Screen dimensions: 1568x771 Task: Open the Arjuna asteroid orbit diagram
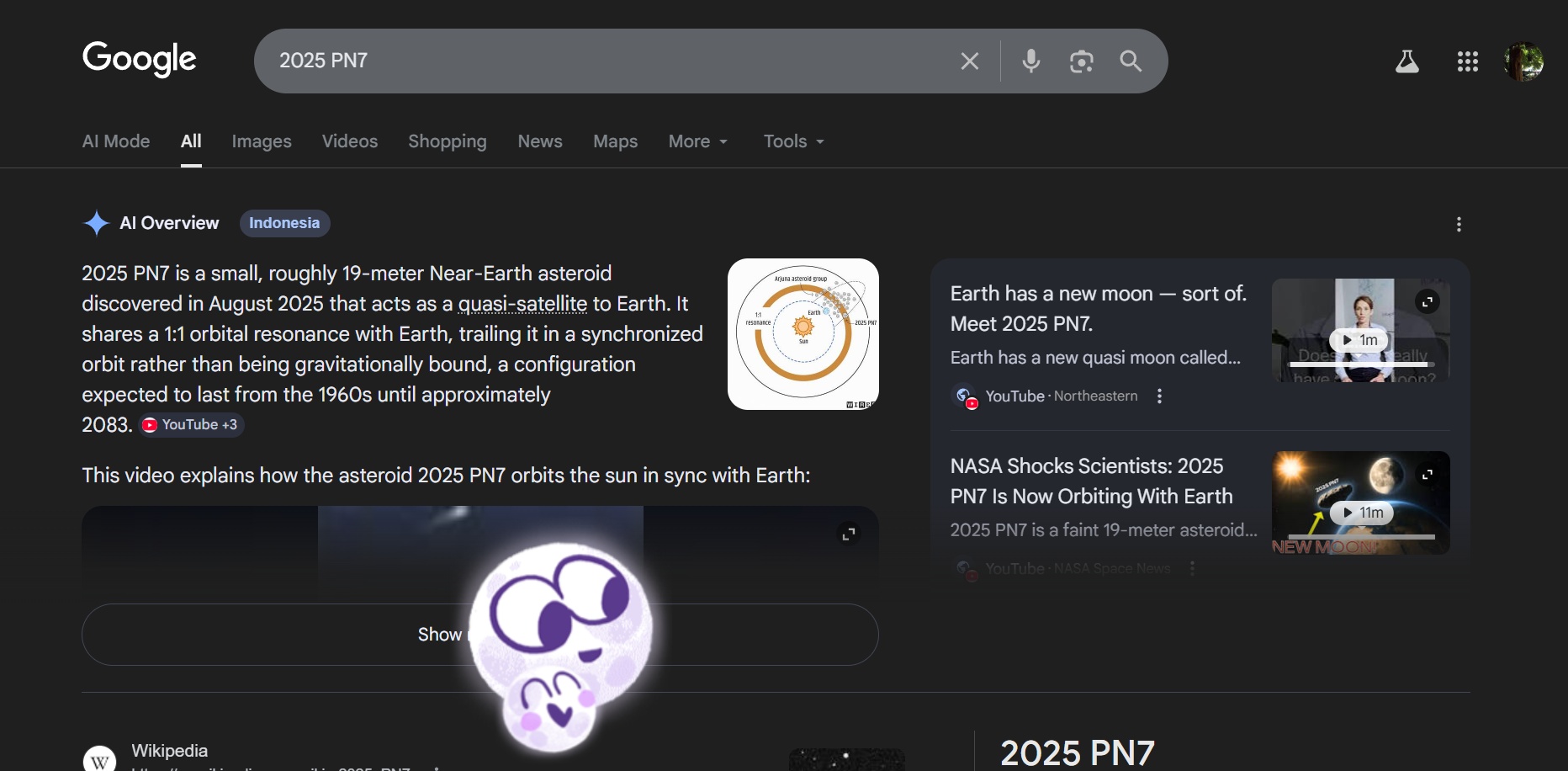pos(803,334)
